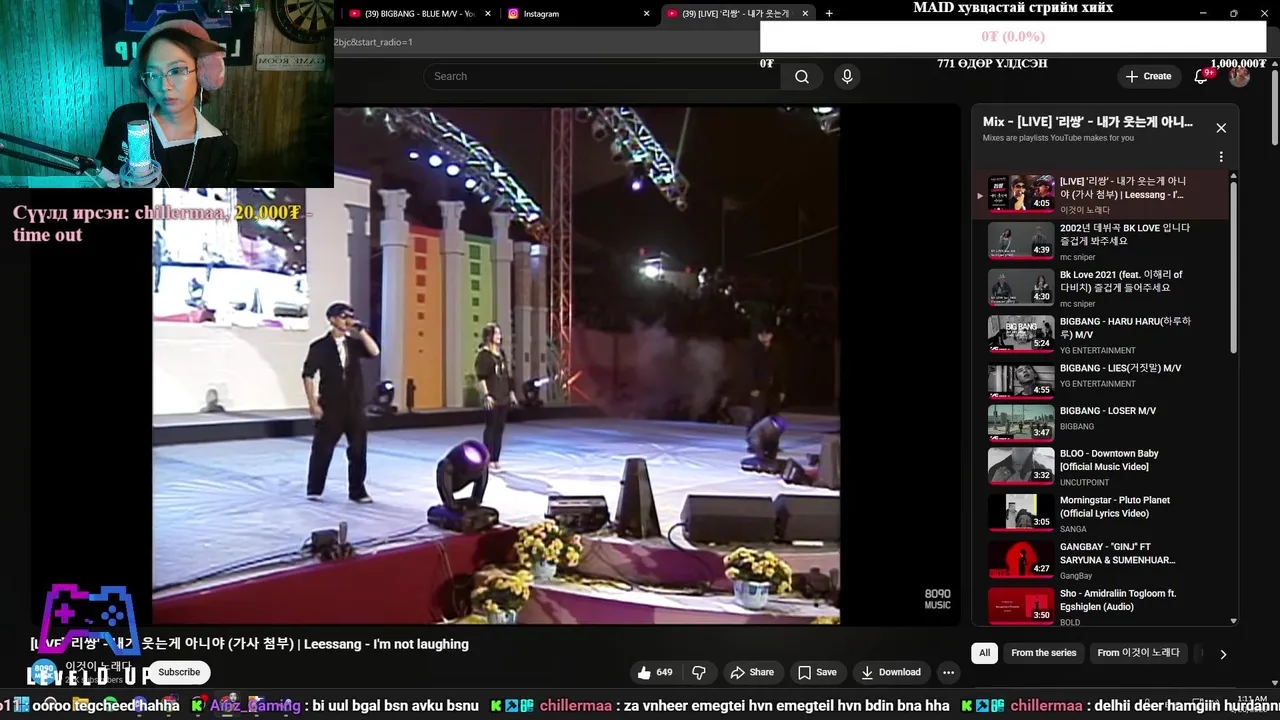Image resolution: width=1280 pixels, height=720 pixels.
Task: Open the notifications bell
Action: click(x=1201, y=76)
